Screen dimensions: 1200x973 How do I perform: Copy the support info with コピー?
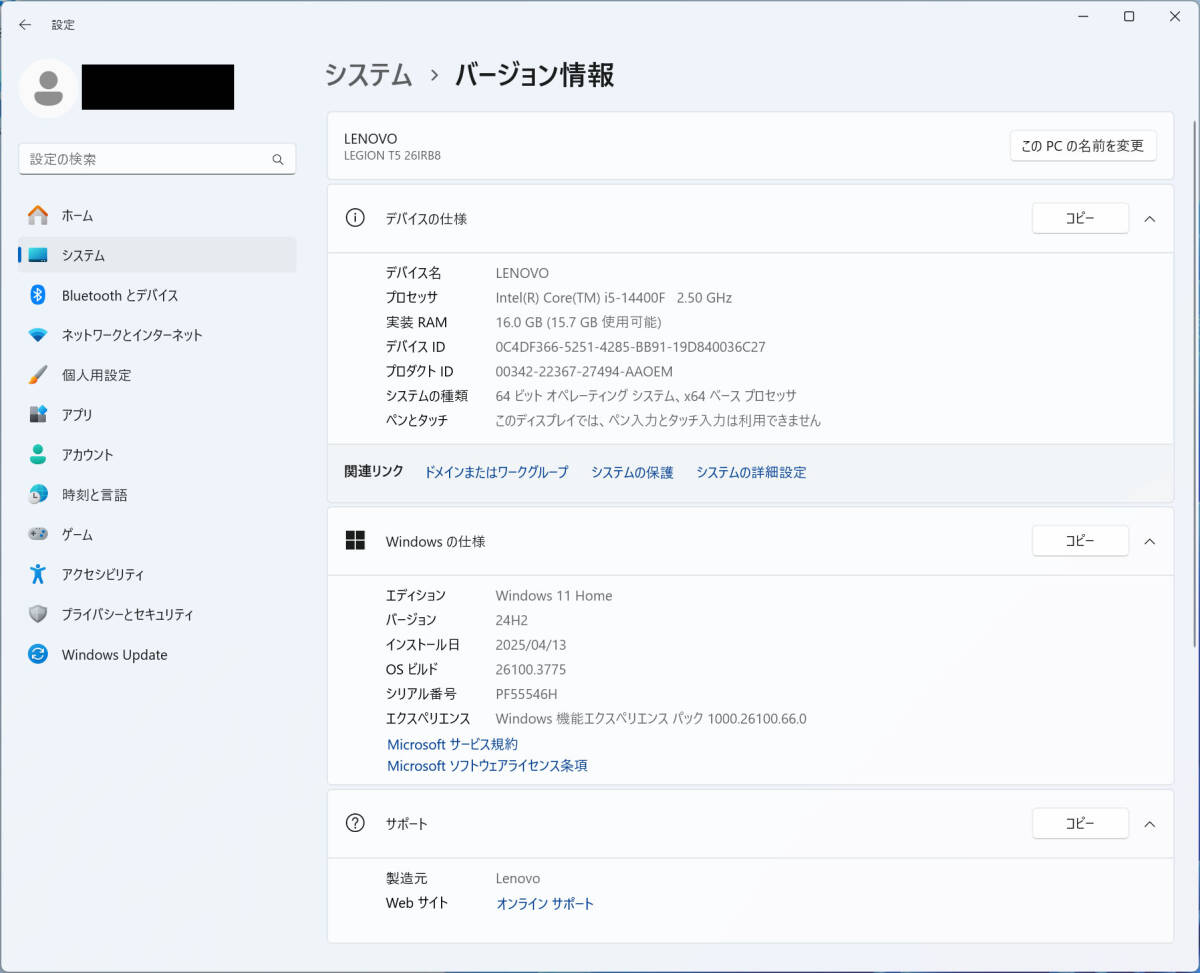pyautogui.click(x=1080, y=824)
